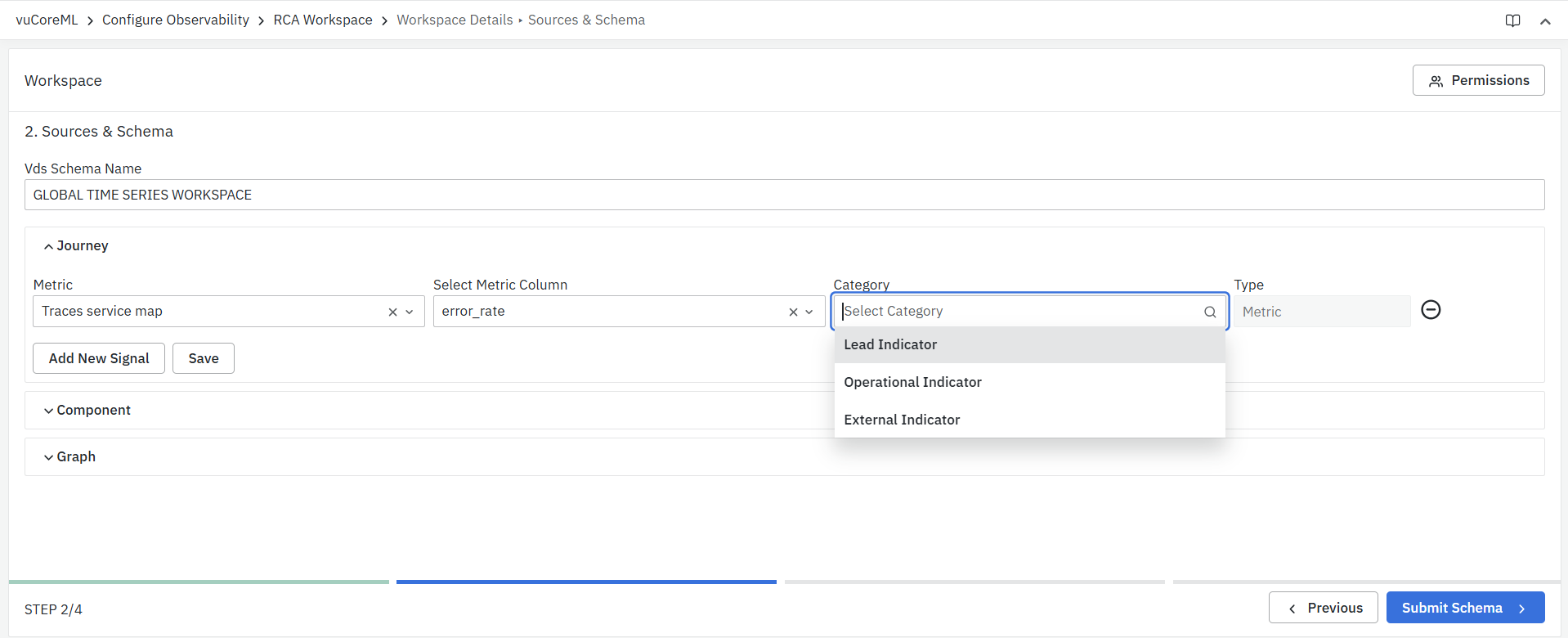Collapse the header using the top chevron

[1545, 21]
